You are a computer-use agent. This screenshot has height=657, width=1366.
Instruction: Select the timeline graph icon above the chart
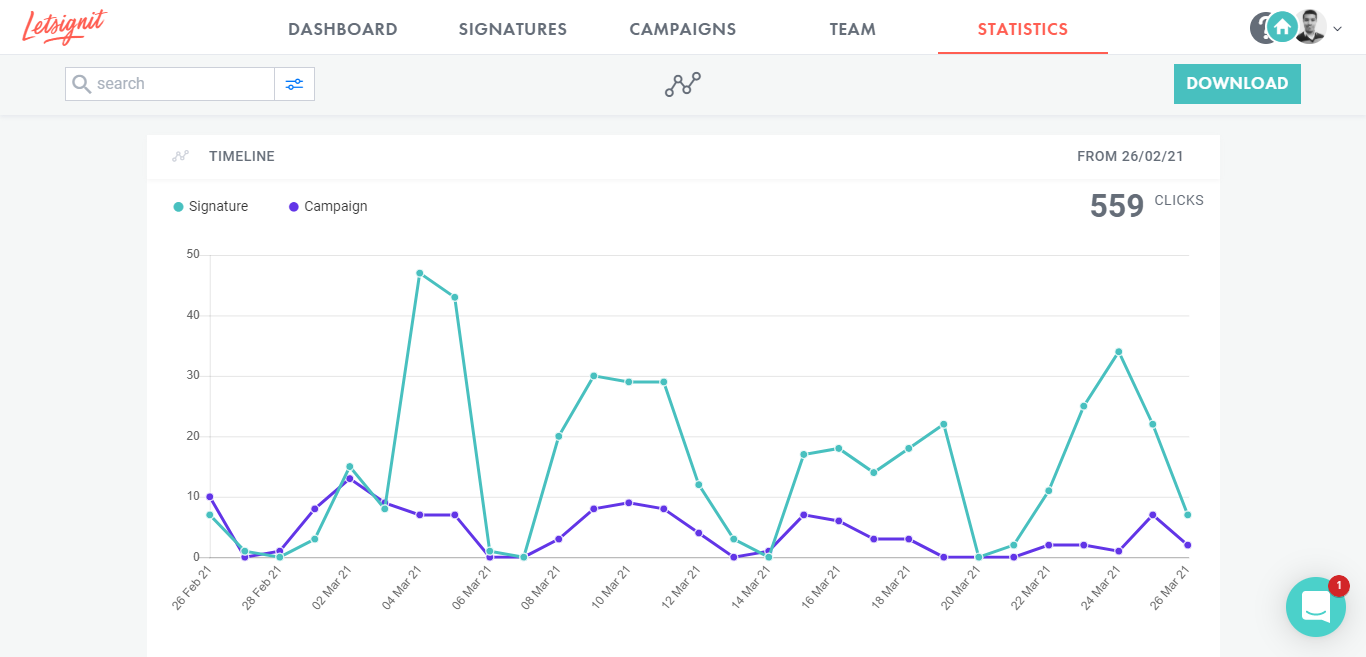point(682,84)
